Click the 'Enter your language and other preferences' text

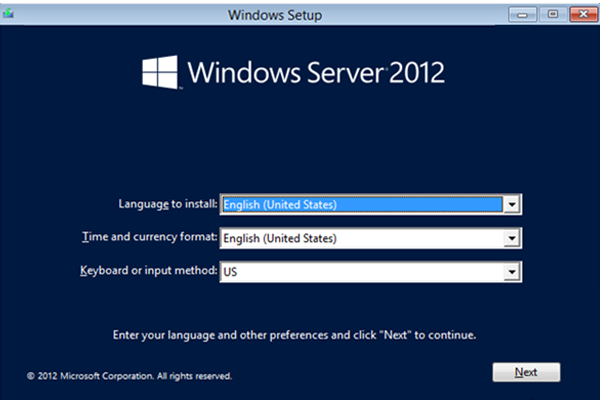coord(294,335)
